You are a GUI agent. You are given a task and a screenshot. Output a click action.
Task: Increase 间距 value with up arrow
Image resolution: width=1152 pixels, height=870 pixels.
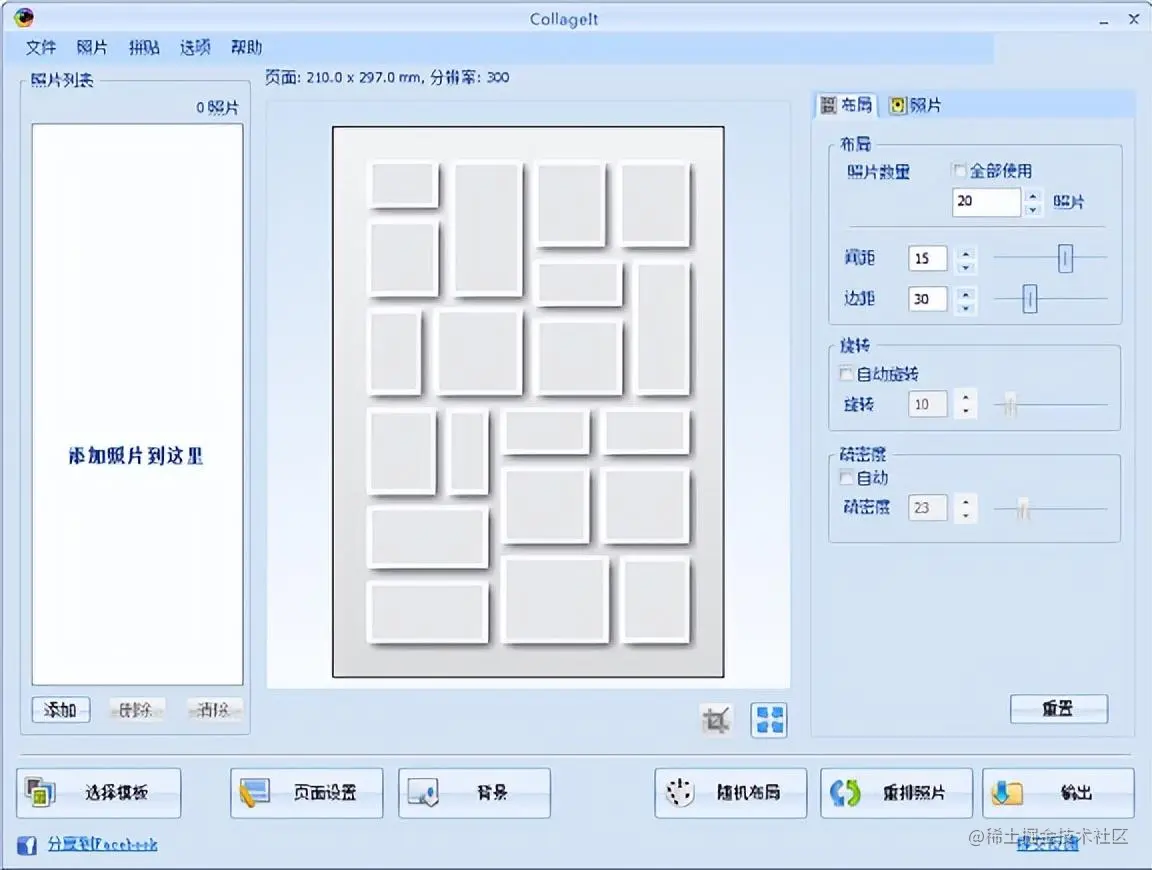click(x=966, y=253)
